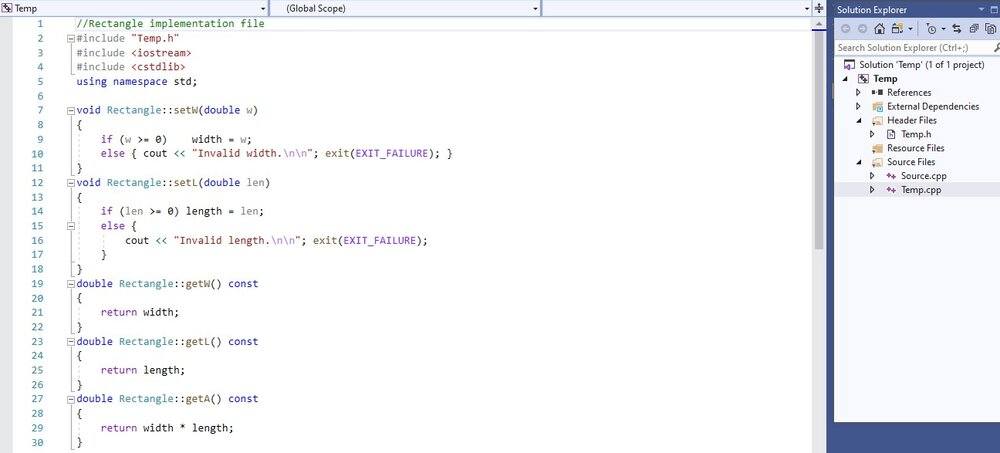
Task: Expand the References node
Action: coord(858,93)
